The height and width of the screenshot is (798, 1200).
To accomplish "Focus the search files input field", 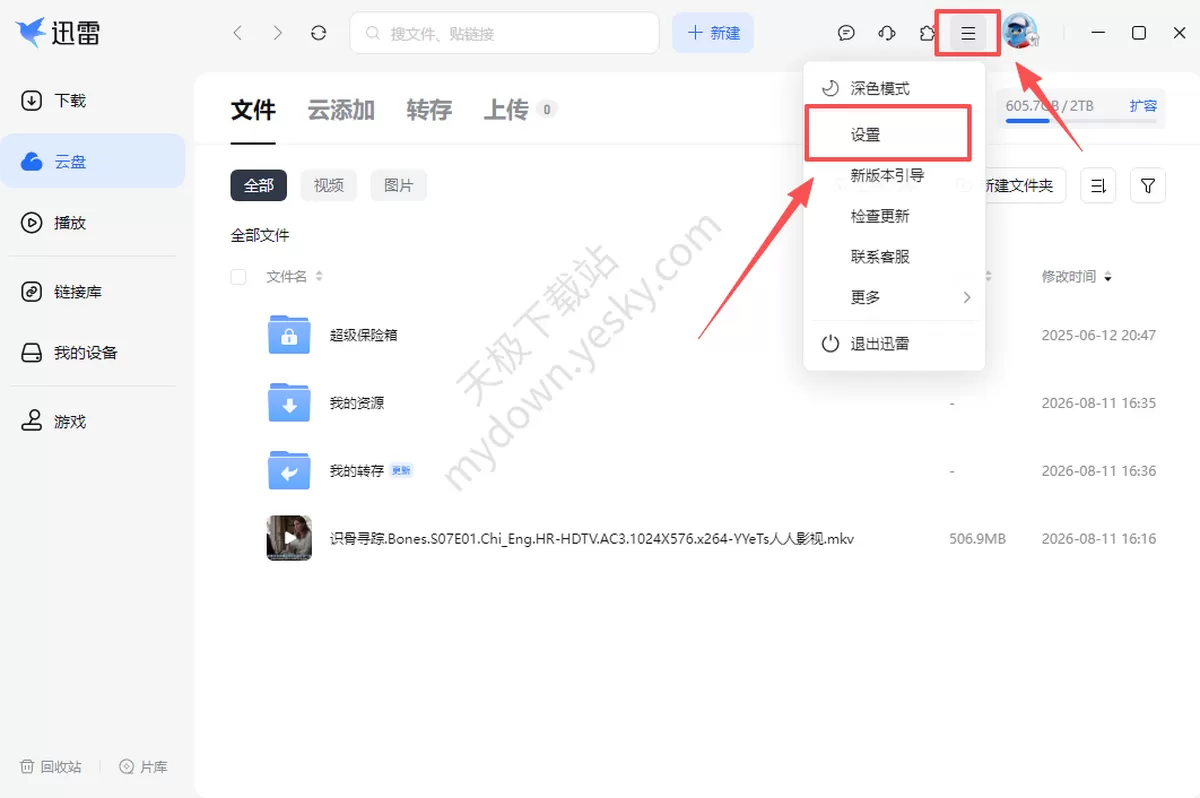I will [504, 33].
